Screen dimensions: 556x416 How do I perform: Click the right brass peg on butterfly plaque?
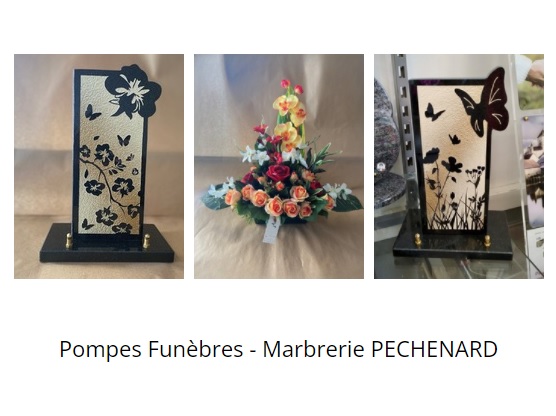[488, 241]
